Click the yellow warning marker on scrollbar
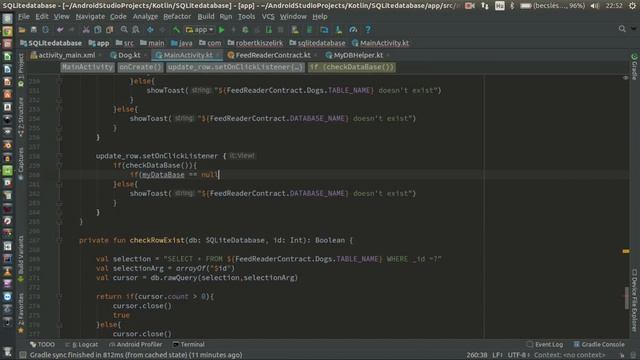Viewport: 640px width, 360px height. tap(626, 251)
